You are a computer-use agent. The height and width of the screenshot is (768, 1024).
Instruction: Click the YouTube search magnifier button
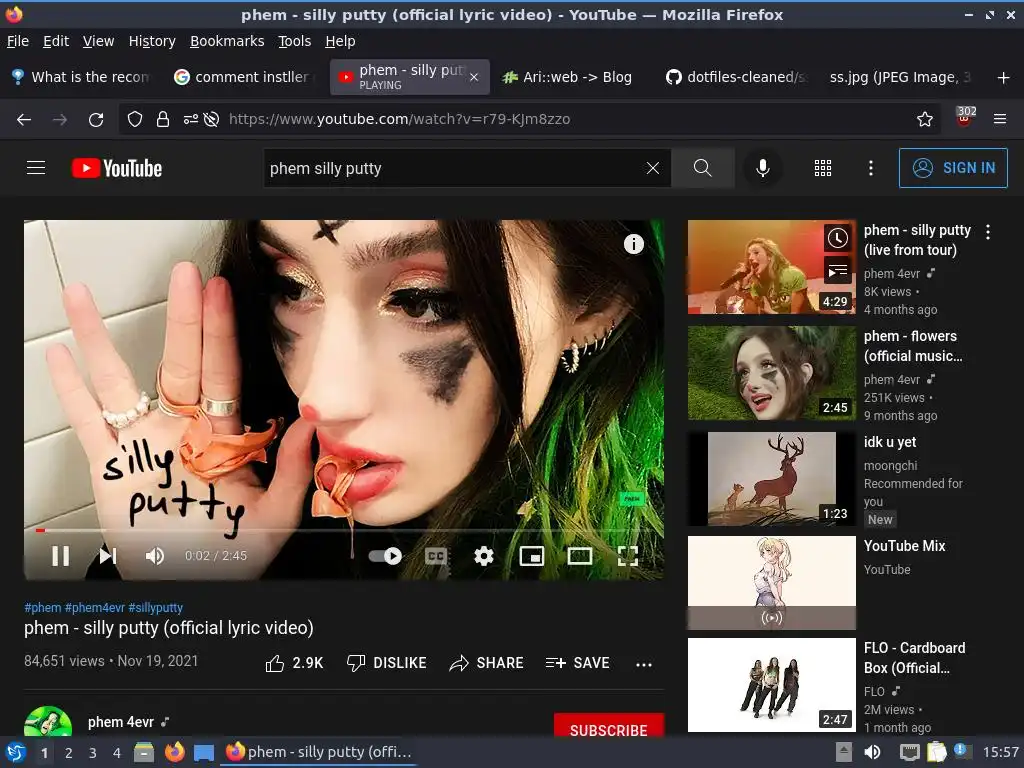click(x=703, y=168)
